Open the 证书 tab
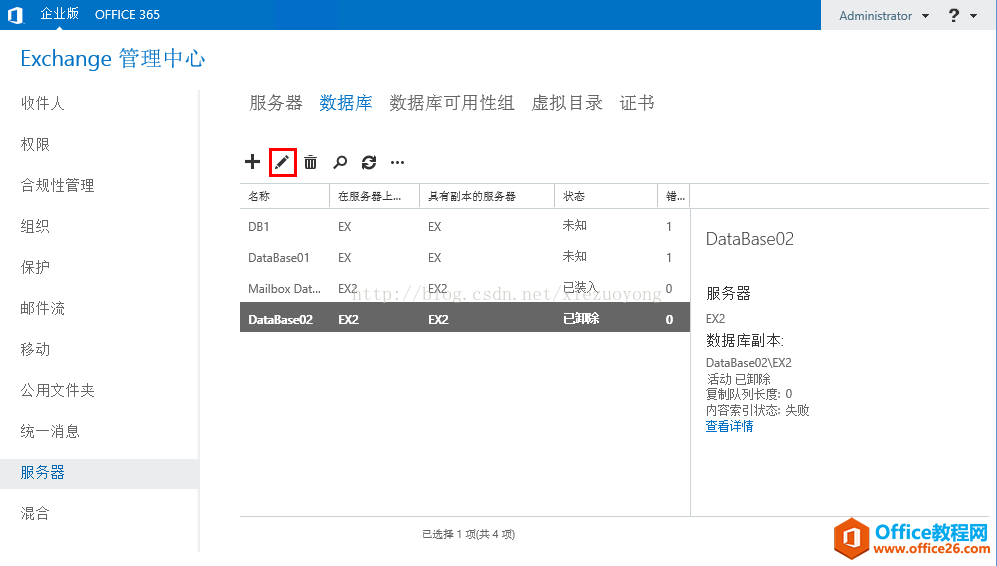Viewport: 997px width, 566px height. click(636, 102)
